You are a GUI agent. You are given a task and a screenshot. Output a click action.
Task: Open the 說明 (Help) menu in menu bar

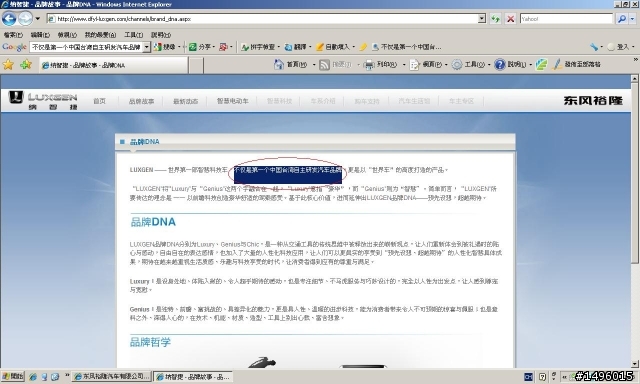(161, 35)
